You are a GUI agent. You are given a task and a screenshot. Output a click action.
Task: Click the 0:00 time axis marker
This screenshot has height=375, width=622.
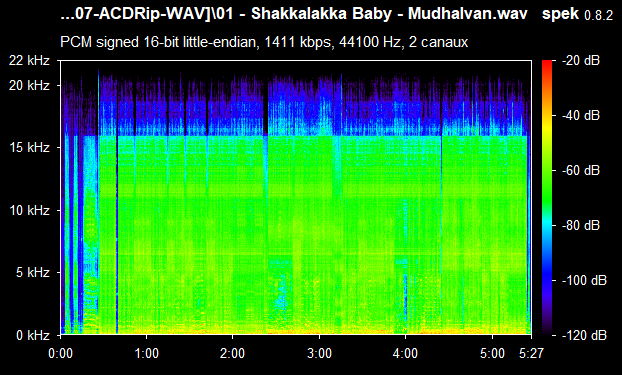pos(60,353)
